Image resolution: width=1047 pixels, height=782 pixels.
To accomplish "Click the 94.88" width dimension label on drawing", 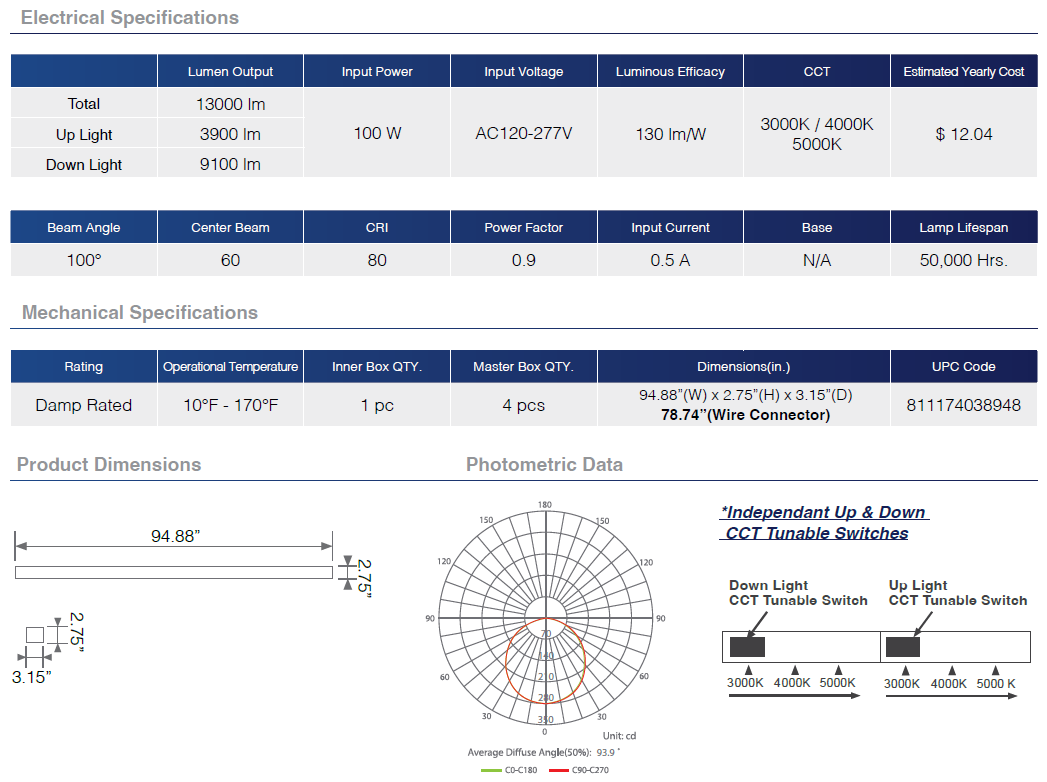I will click(175, 537).
